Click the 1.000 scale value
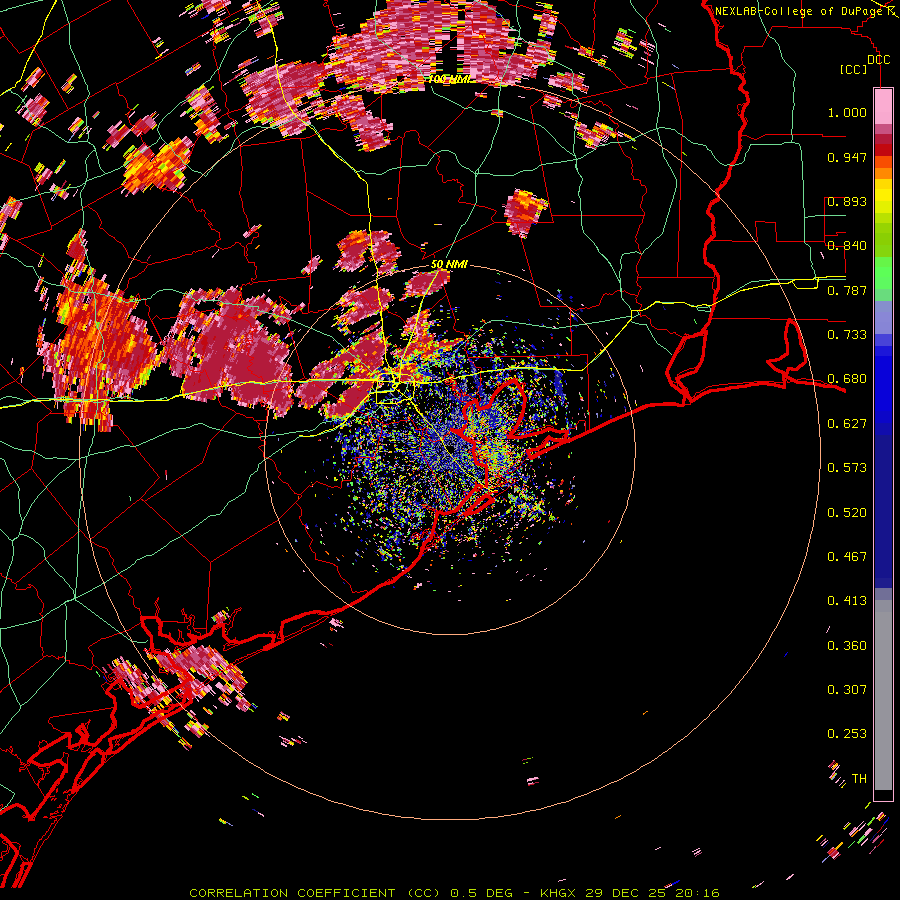 847,112
